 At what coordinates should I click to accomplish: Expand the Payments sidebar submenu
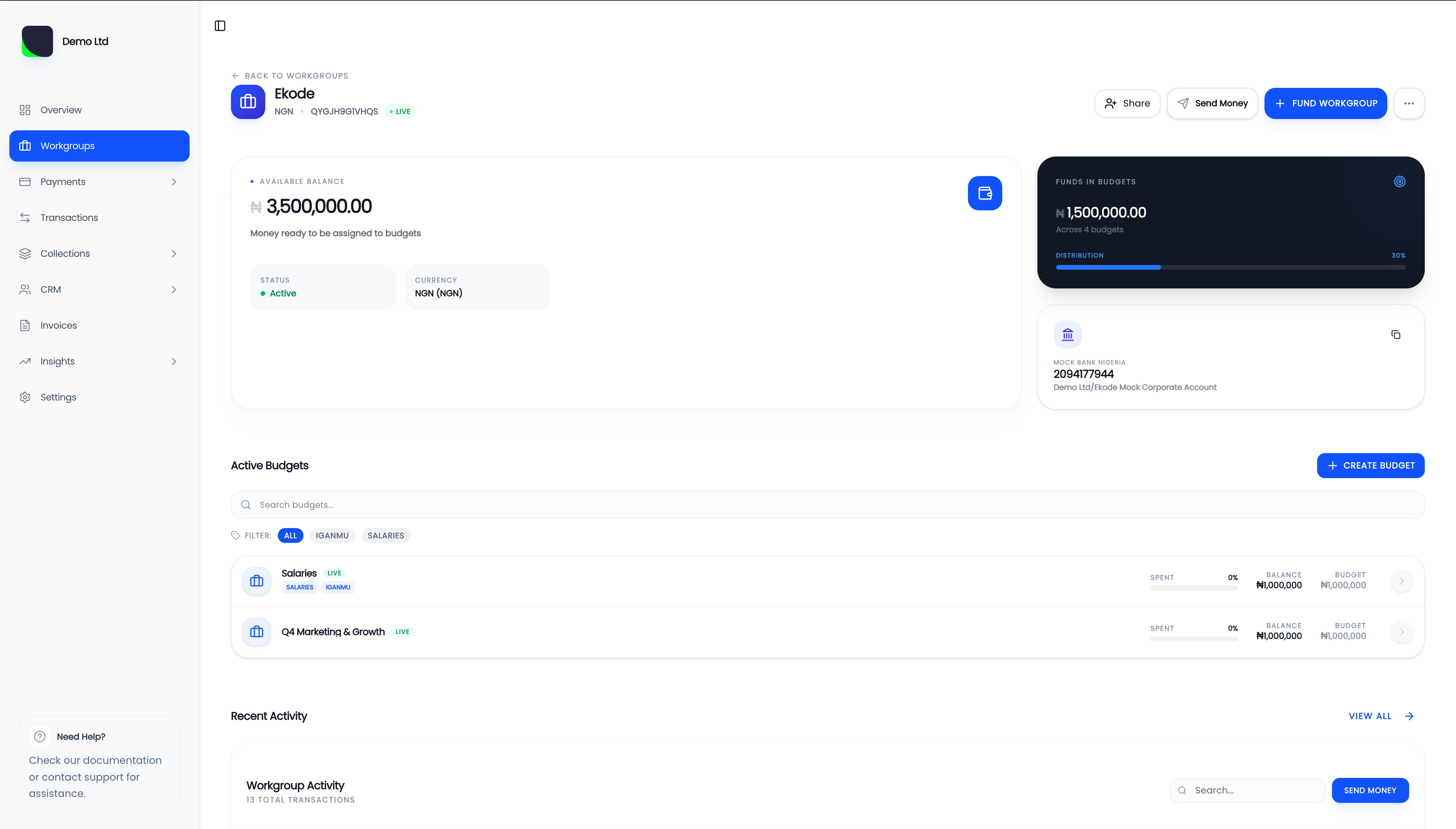point(174,181)
